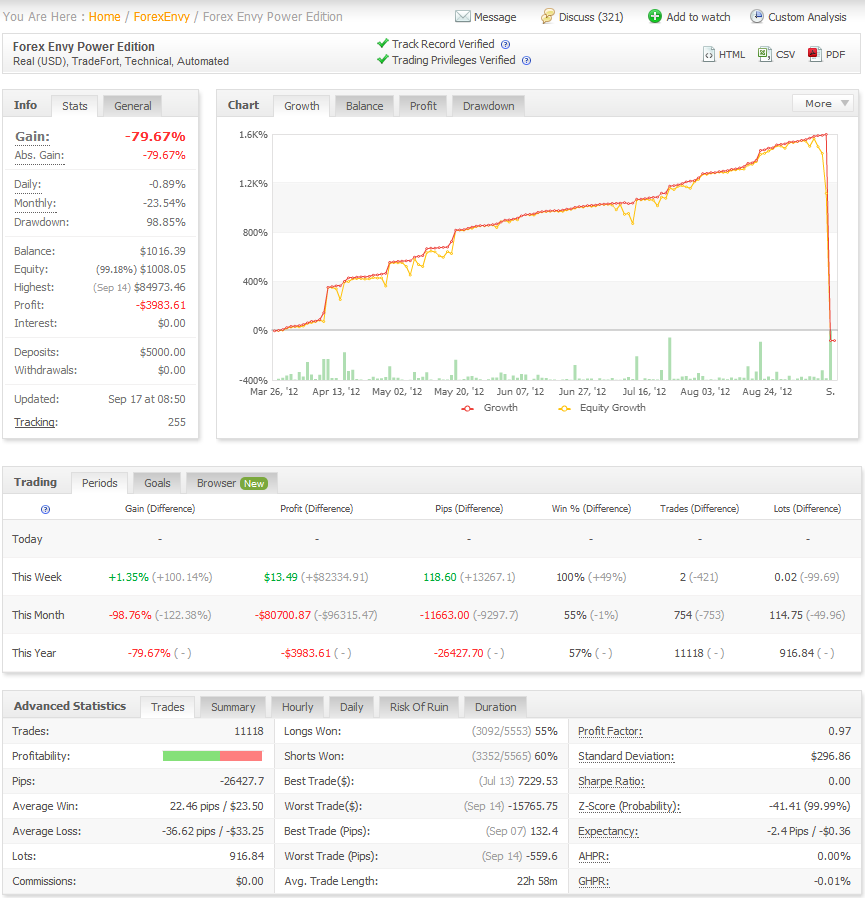Click the GHPR label

click(x=593, y=881)
